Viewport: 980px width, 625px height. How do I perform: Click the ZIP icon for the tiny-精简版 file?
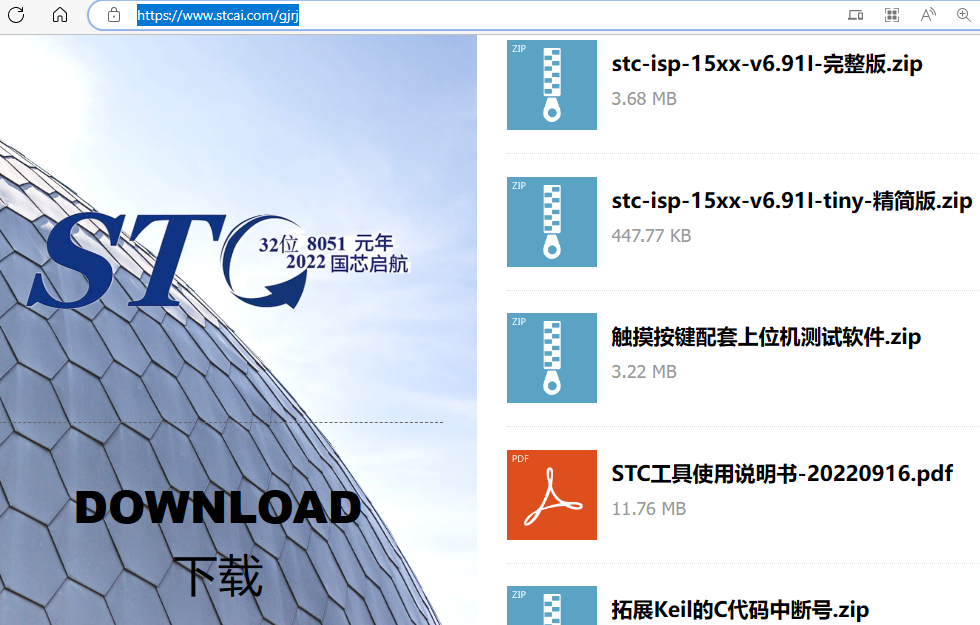pyautogui.click(x=552, y=222)
